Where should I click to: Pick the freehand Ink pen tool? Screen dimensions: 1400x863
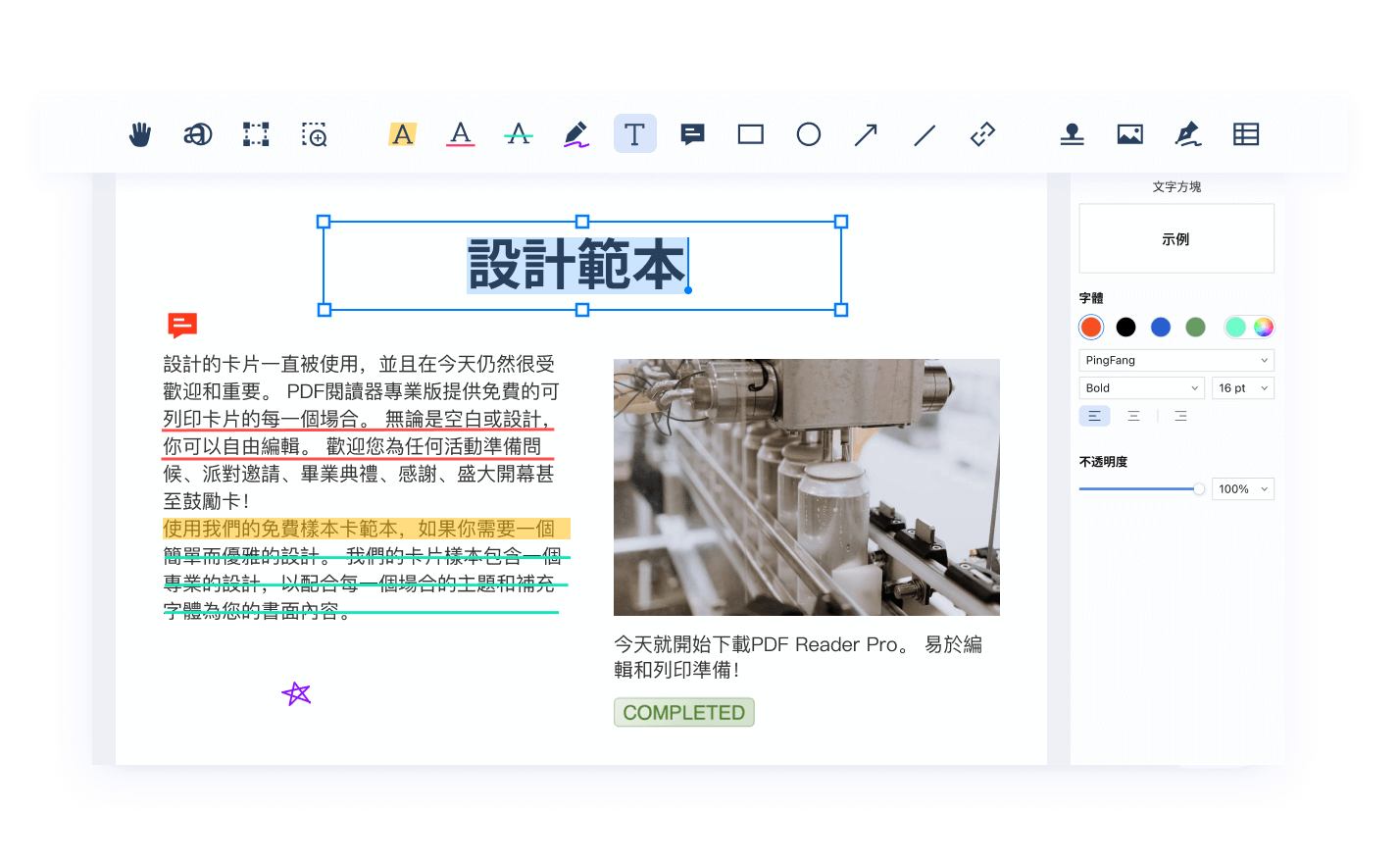pos(576,134)
